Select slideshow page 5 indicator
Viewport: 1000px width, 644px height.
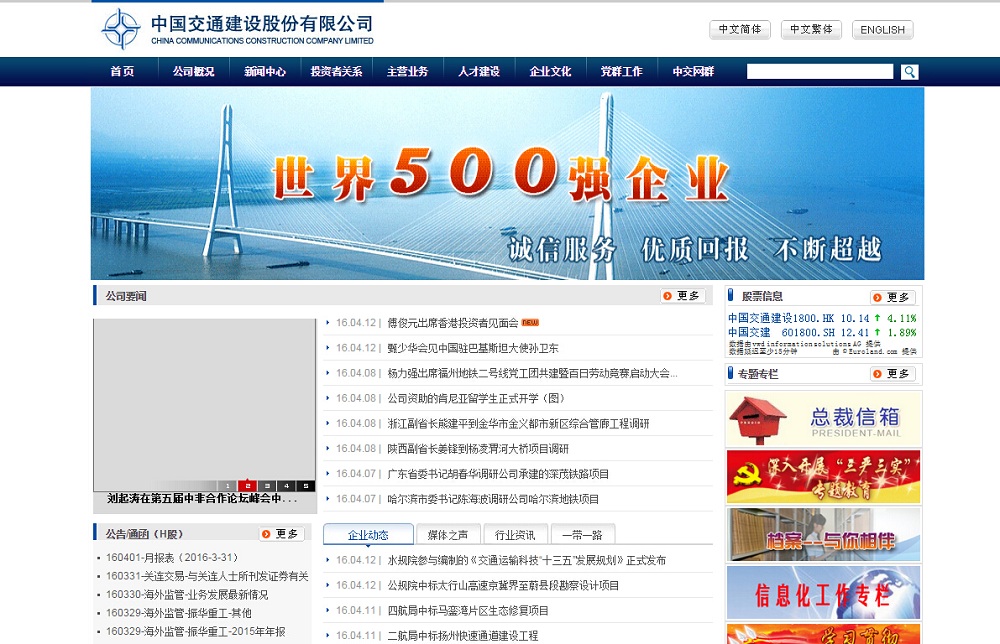305,486
